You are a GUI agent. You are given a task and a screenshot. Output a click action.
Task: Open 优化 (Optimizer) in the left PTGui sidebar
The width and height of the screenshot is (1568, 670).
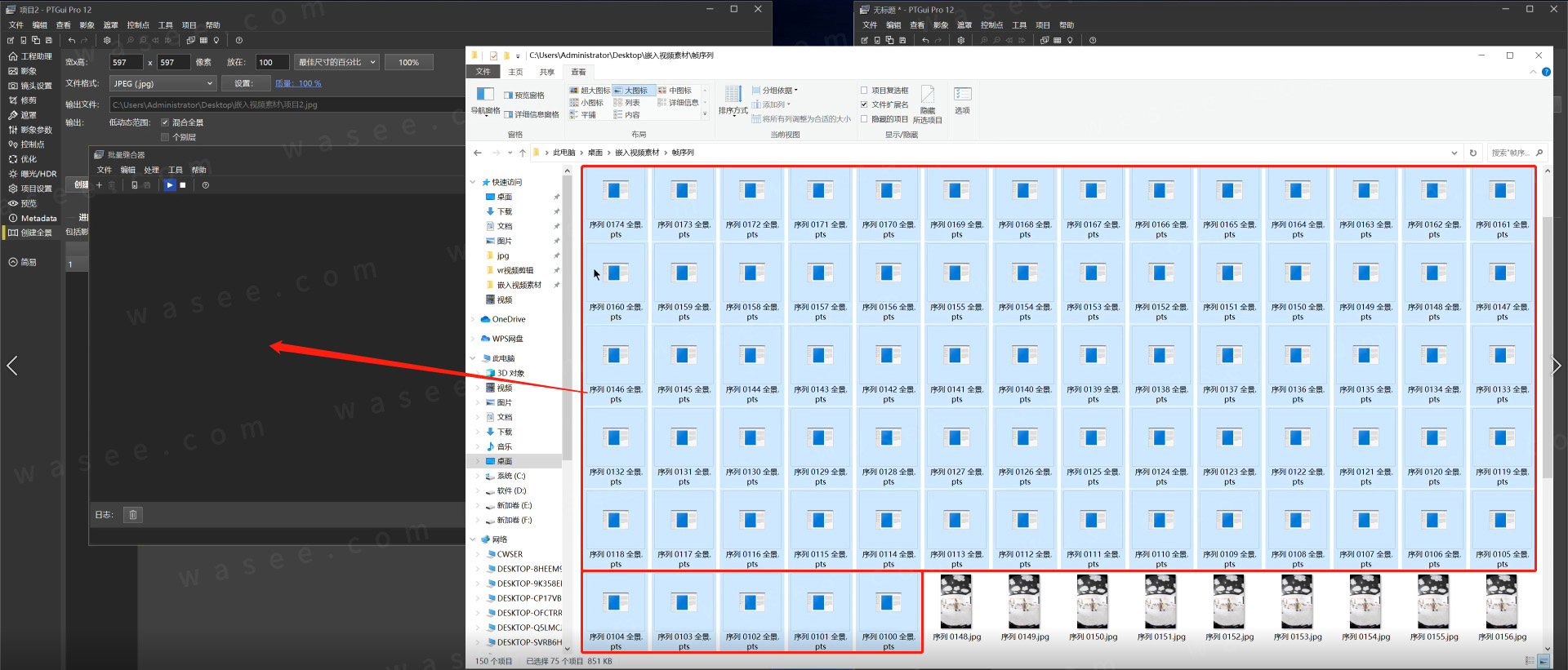23,159
